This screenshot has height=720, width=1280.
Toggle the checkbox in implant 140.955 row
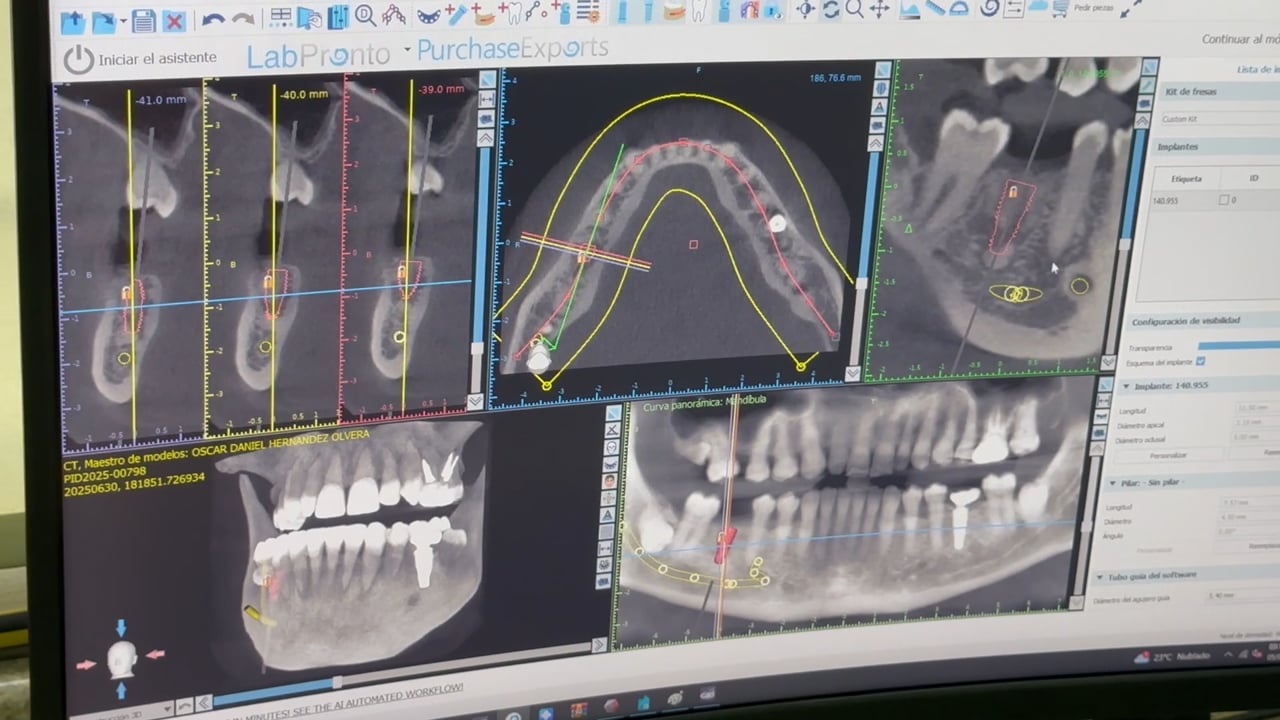tap(1223, 200)
